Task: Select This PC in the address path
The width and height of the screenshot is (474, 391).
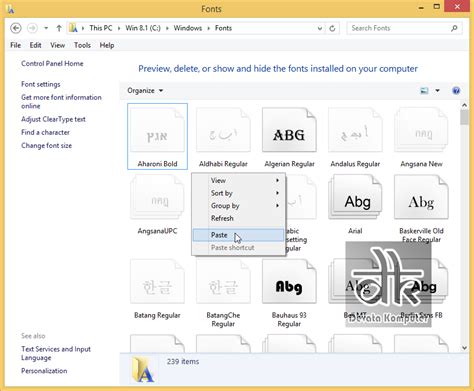Action: point(101,28)
